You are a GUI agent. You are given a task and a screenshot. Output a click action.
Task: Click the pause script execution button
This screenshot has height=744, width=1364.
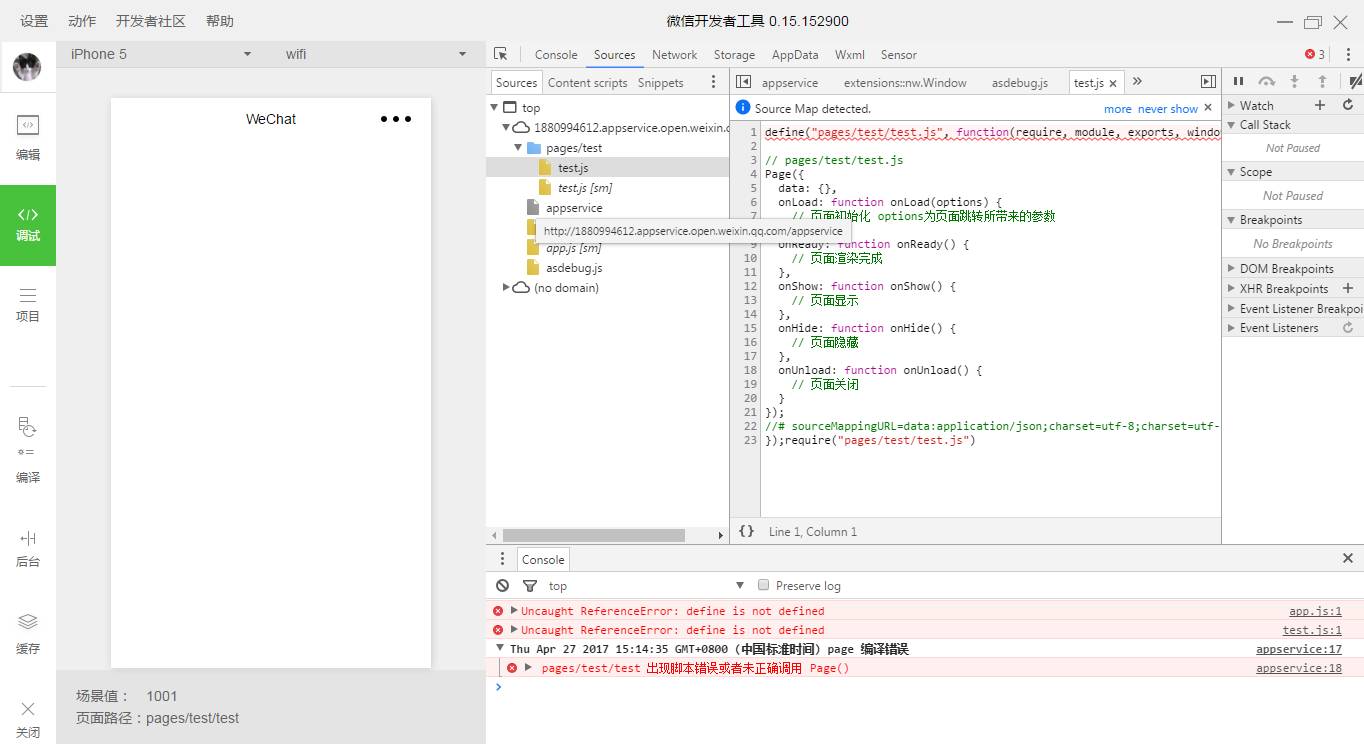1238,82
